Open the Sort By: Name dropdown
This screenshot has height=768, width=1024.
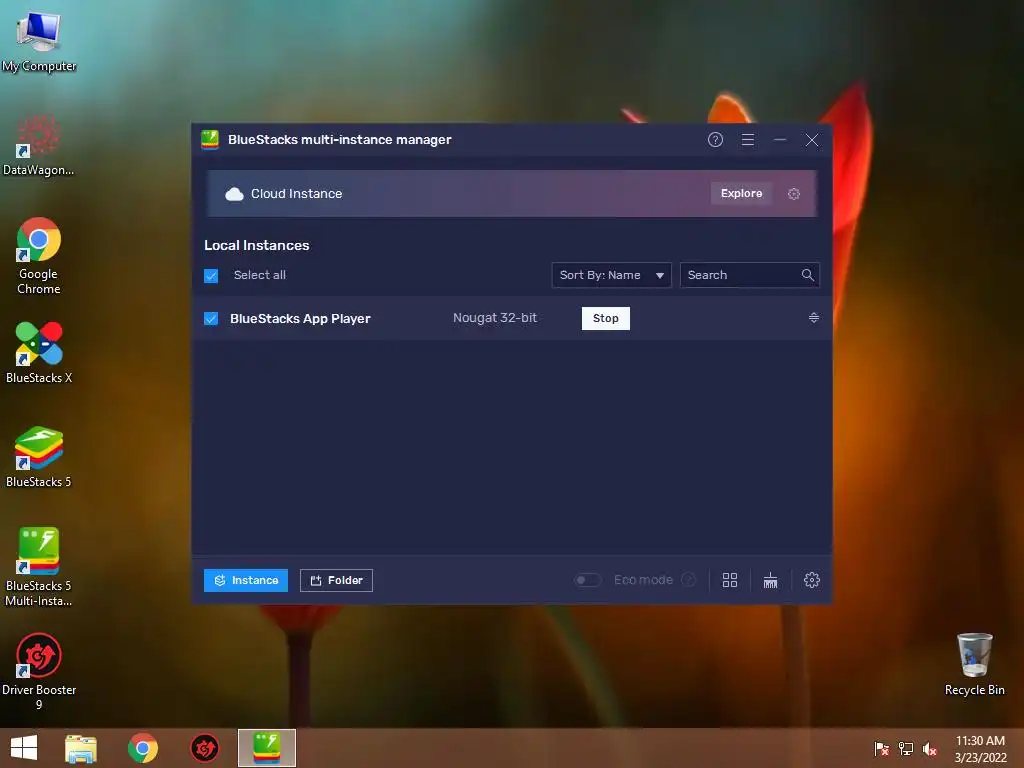click(x=611, y=275)
